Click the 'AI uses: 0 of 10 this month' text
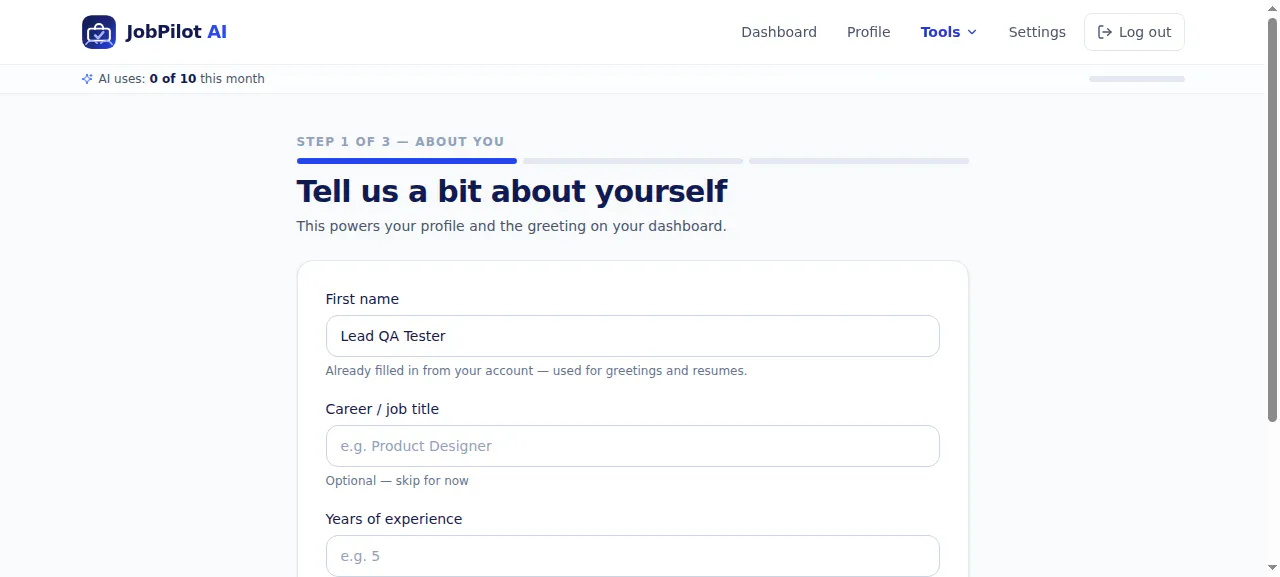Image resolution: width=1280 pixels, height=577 pixels. 181,79
